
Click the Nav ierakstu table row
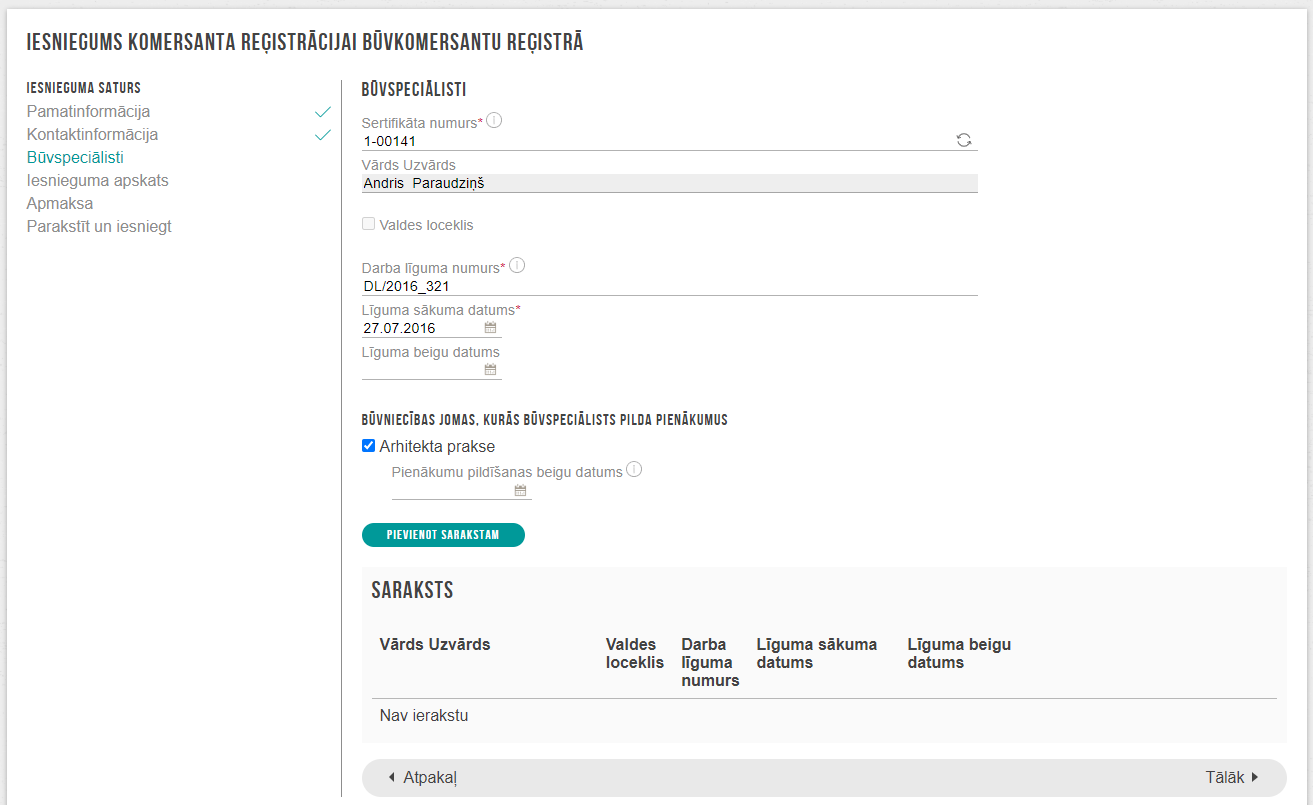coord(824,716)
